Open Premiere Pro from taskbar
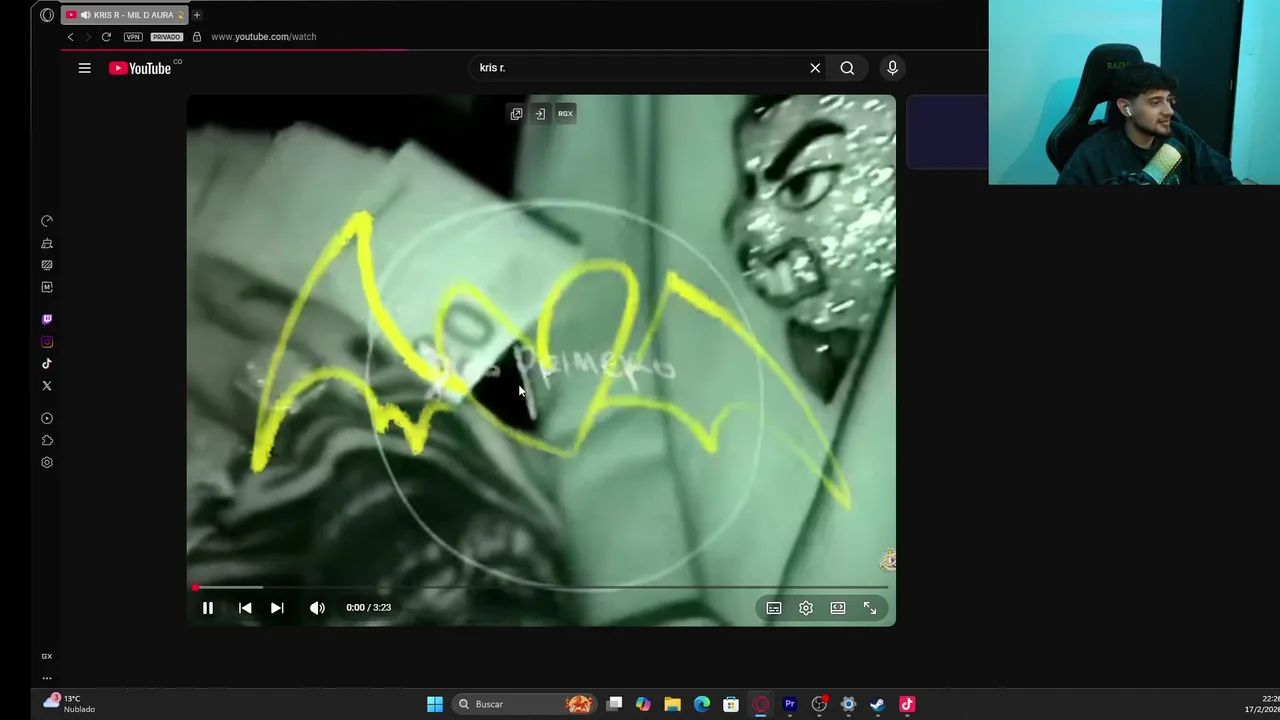Image resolution: width=1280 pixels, height=720 pixels. [790, 704]
